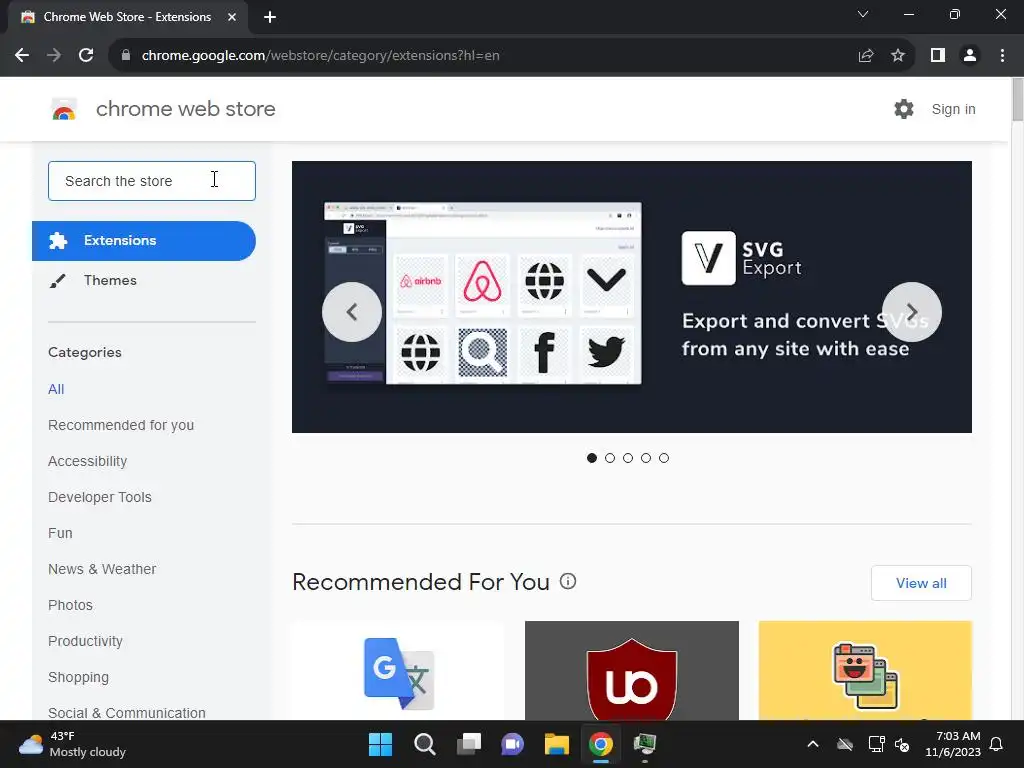
Task: Click the page vertical scrollbar thumb
Action: point(1017,99)
